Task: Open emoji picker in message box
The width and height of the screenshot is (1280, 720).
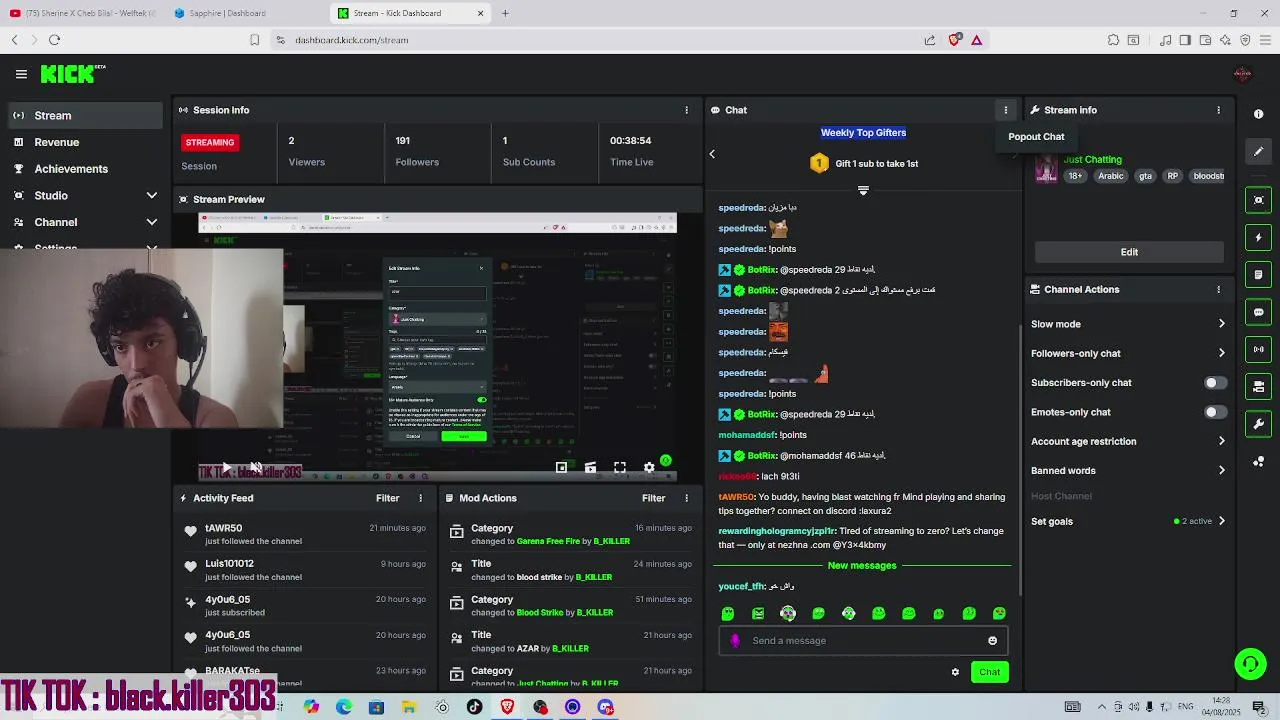Action: pos(992,641)
